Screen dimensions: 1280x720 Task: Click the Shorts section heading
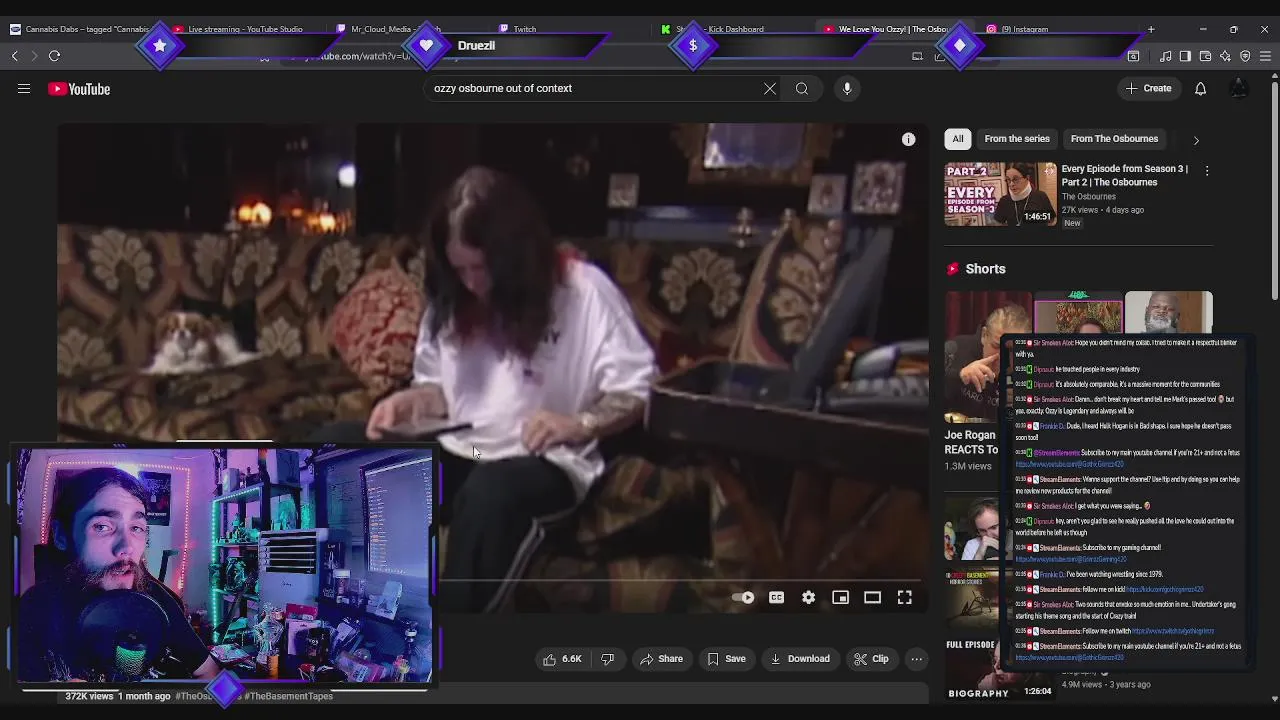pos(985,269)
